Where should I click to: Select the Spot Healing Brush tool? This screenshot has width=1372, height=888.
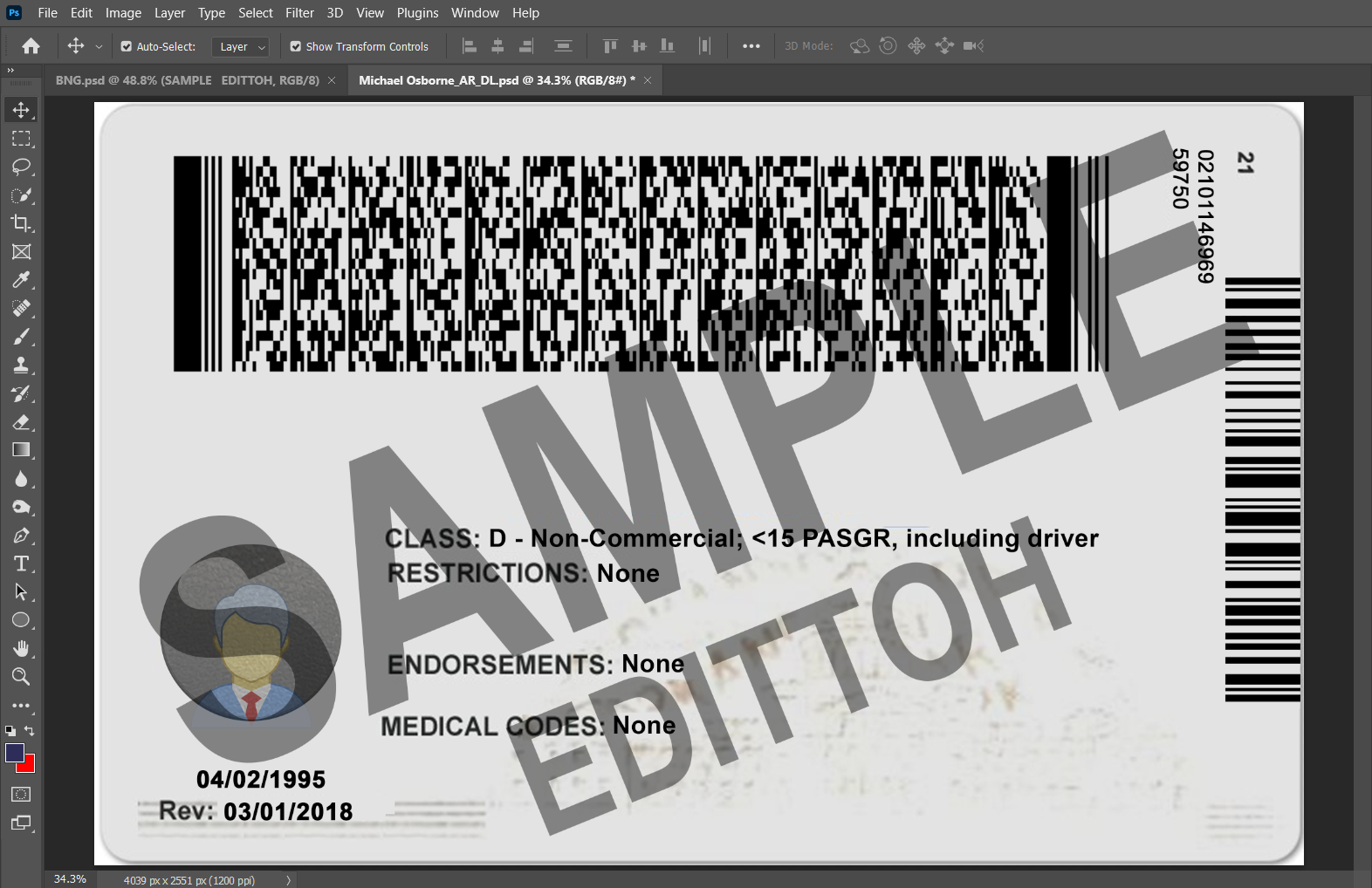tap(21, 309)
